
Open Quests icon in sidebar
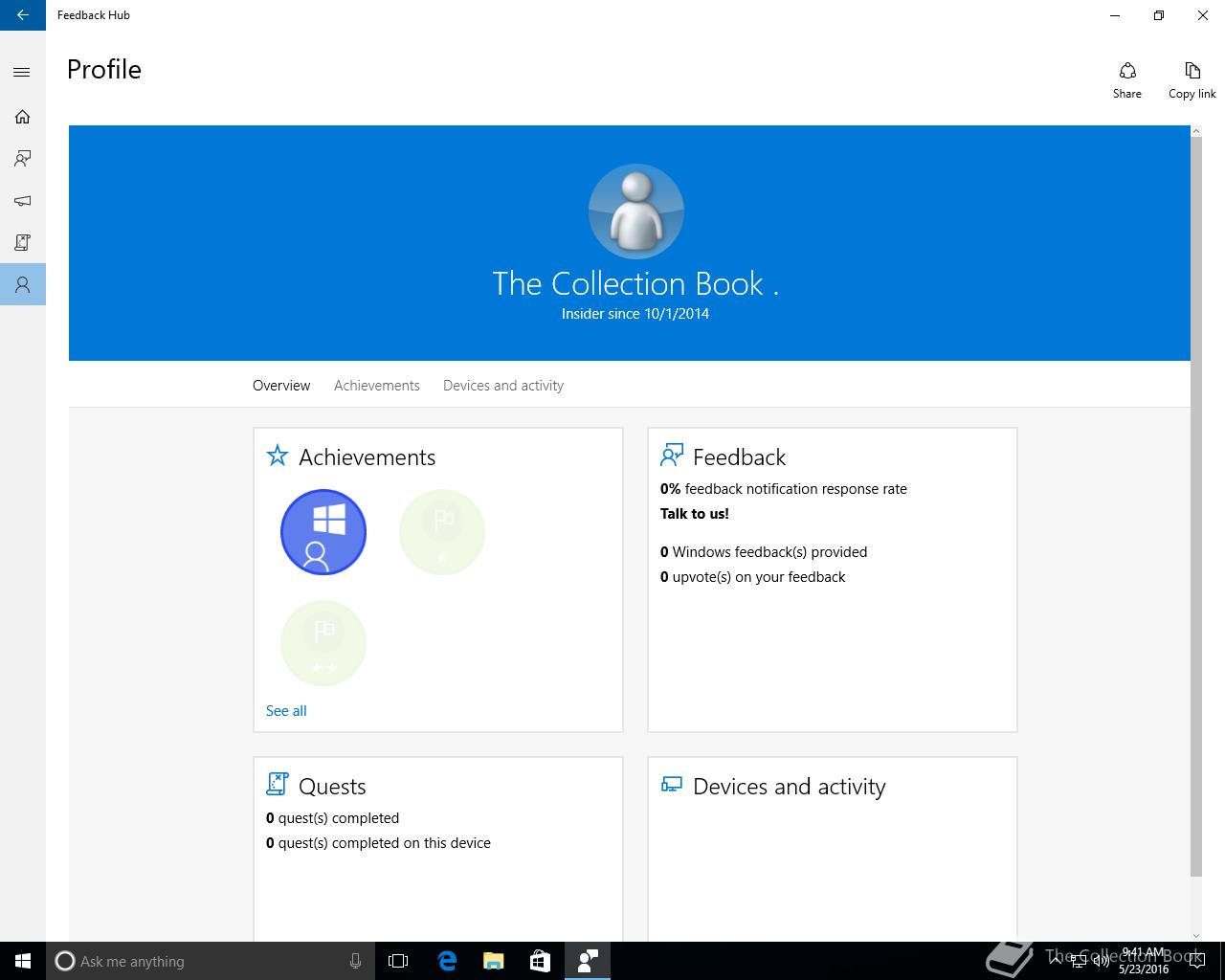click(23, 243)
